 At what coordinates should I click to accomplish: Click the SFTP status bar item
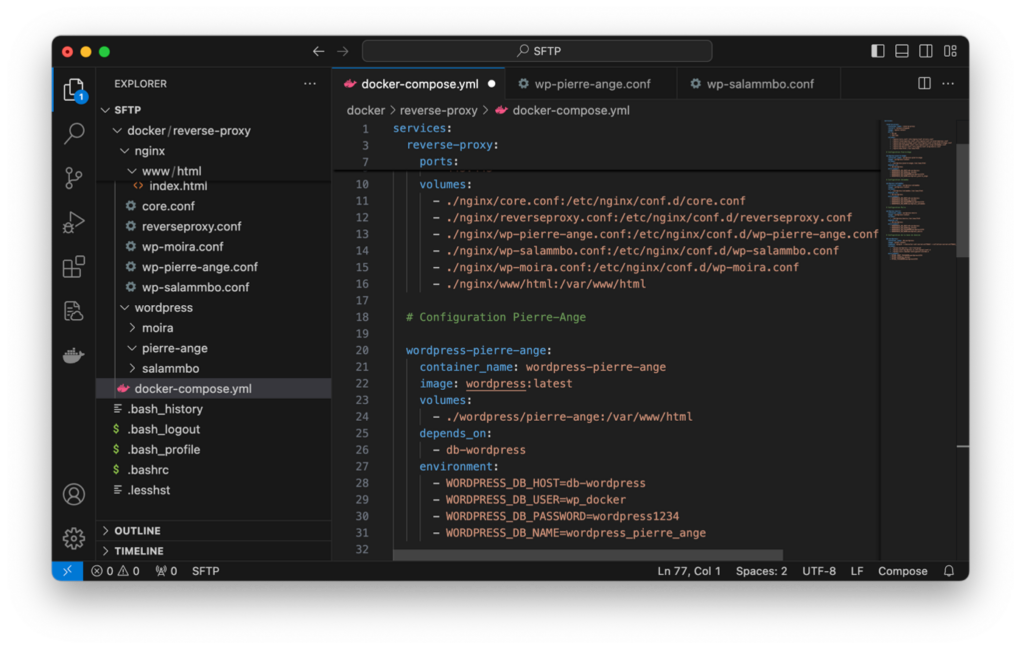point(205,571)
